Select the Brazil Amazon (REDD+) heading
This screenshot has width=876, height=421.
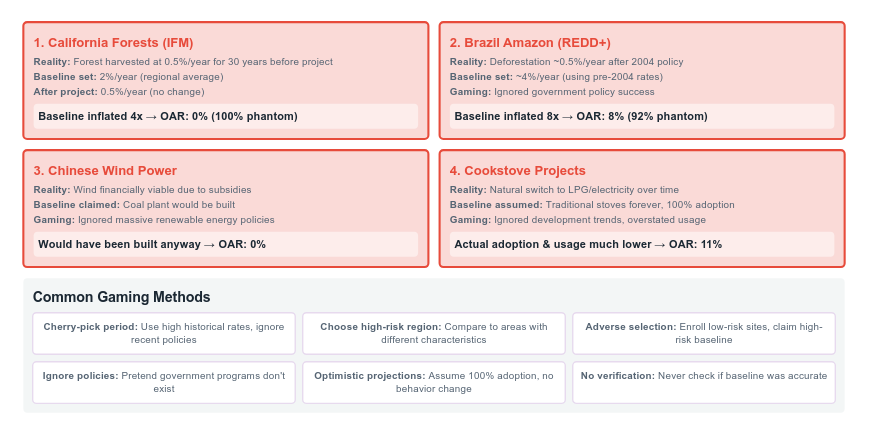coord(529,43)
